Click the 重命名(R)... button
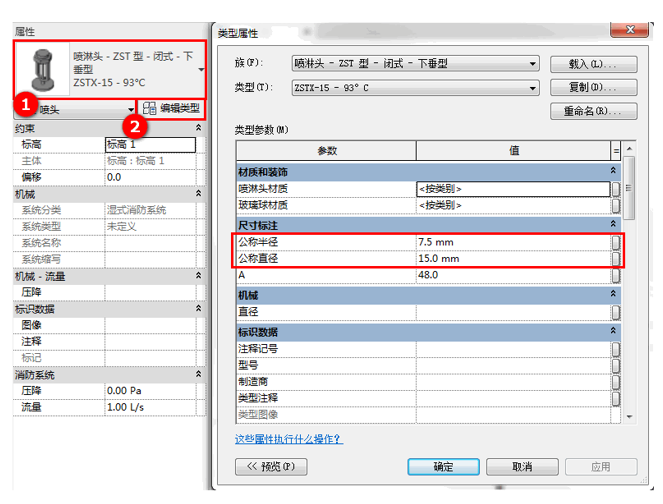Screen dimensions: 663x504 594,111
